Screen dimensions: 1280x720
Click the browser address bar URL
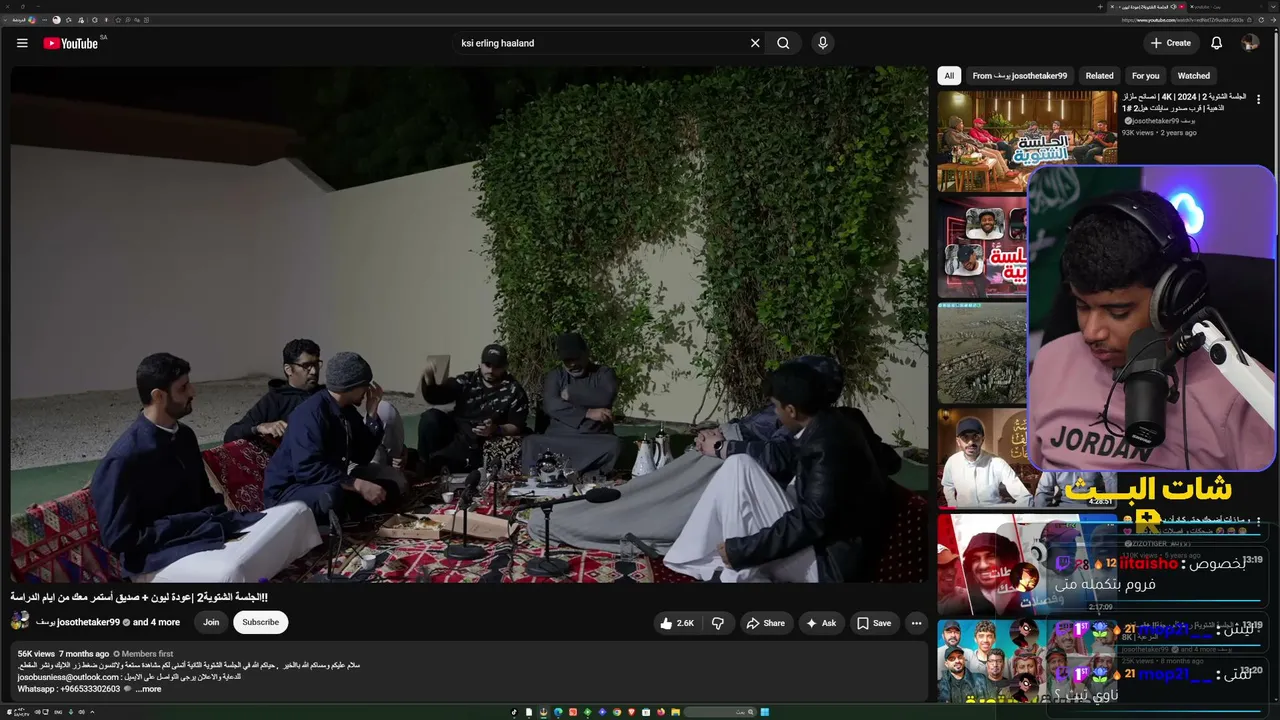[1183, 20]
